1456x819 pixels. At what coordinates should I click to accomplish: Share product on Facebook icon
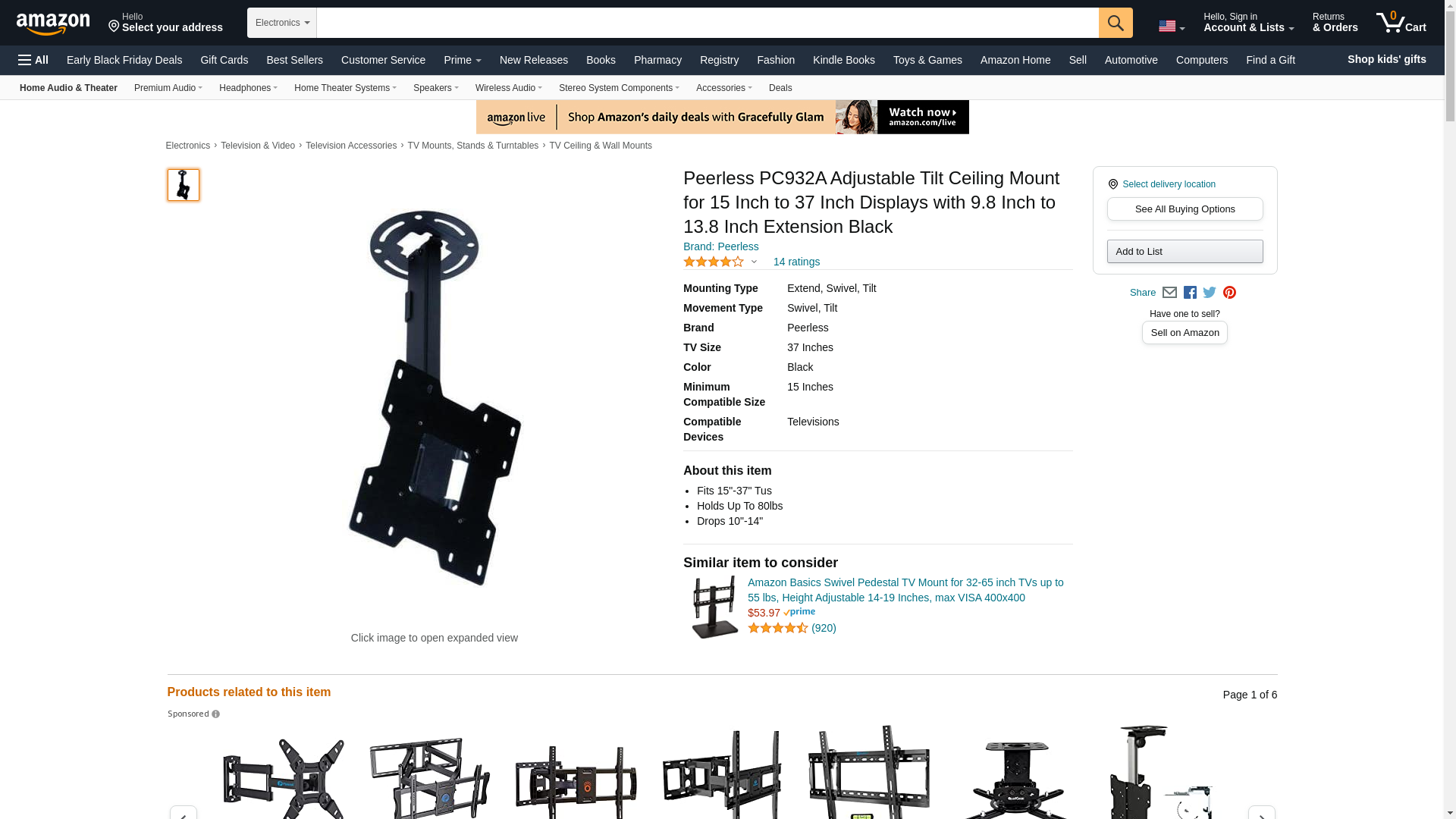[x=1190, y=293]
